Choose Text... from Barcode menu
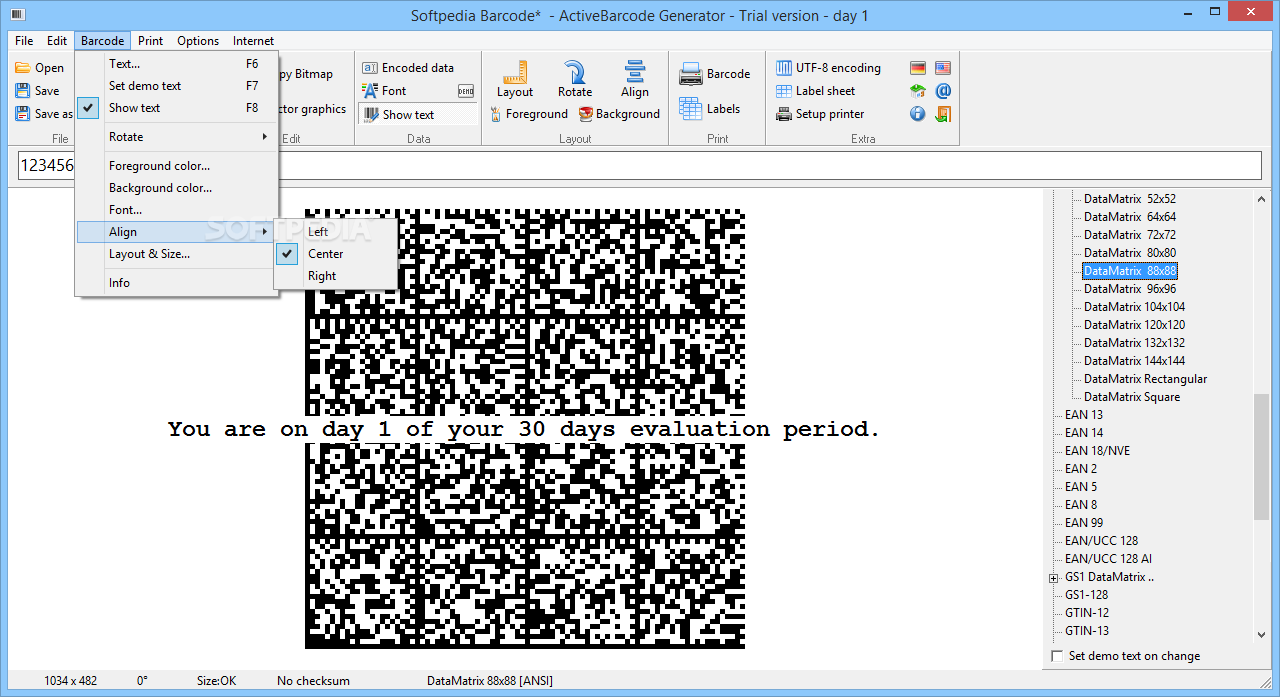Viewport: 1280px width, 697px height. [x=176, y=64]
